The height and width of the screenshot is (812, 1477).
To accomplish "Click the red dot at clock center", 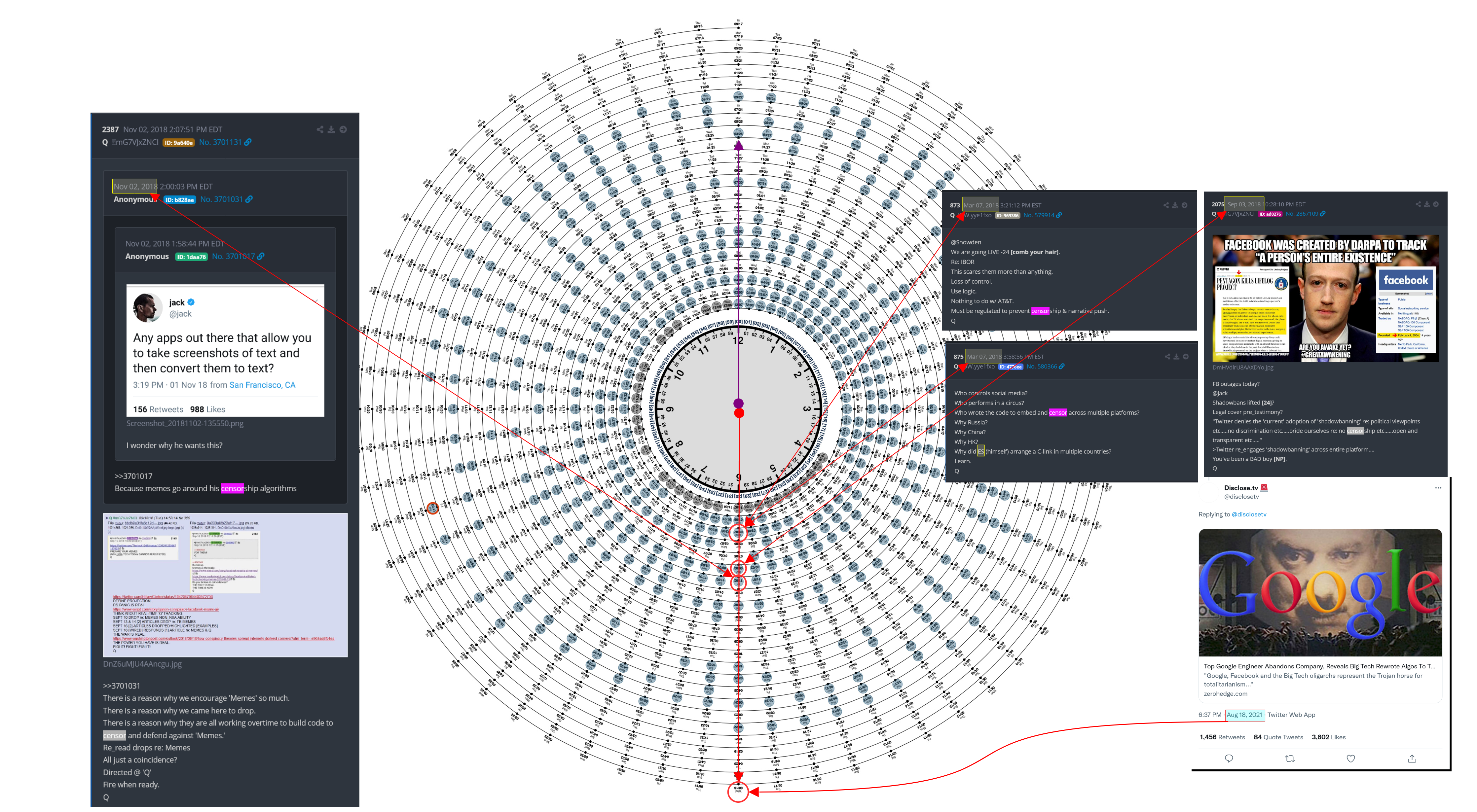I will (x=739, y=412).
